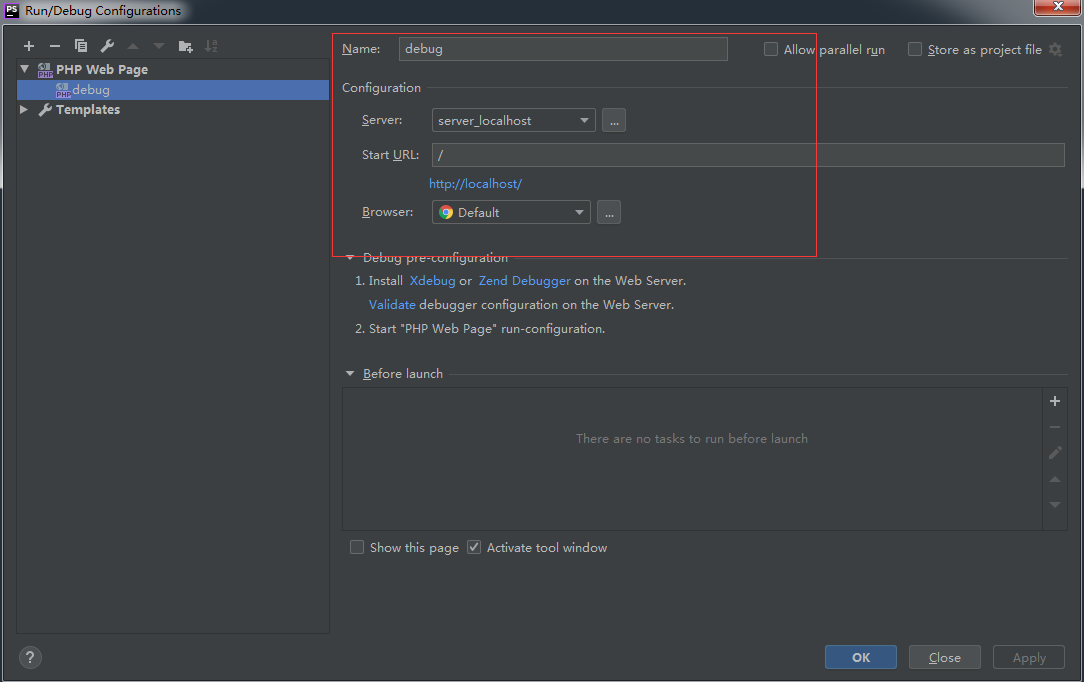Create new folder in configurations toolbar
This screenshot has width=1084, height=682.
[x=185, y=46]
